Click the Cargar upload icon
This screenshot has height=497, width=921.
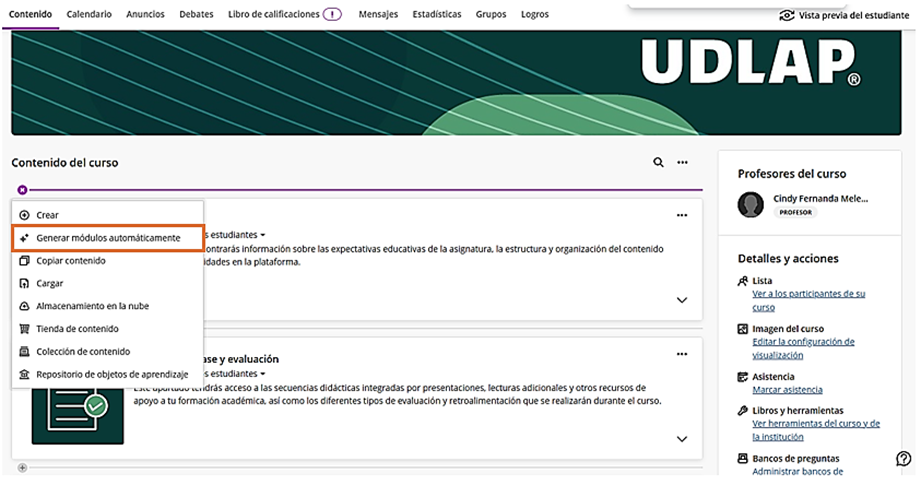(x=24, y=283)
